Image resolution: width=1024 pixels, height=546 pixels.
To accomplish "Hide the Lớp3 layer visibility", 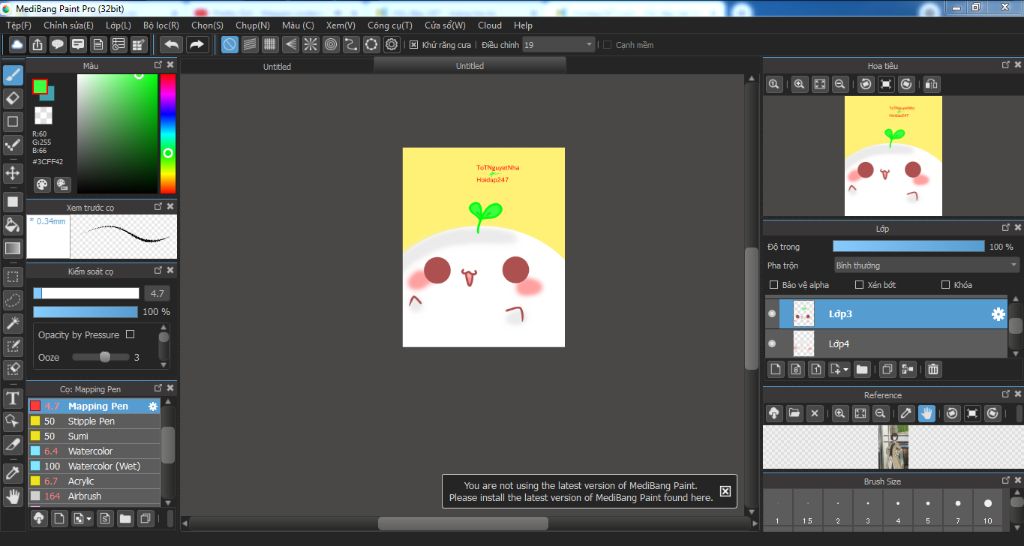I will tap(772, 314).
